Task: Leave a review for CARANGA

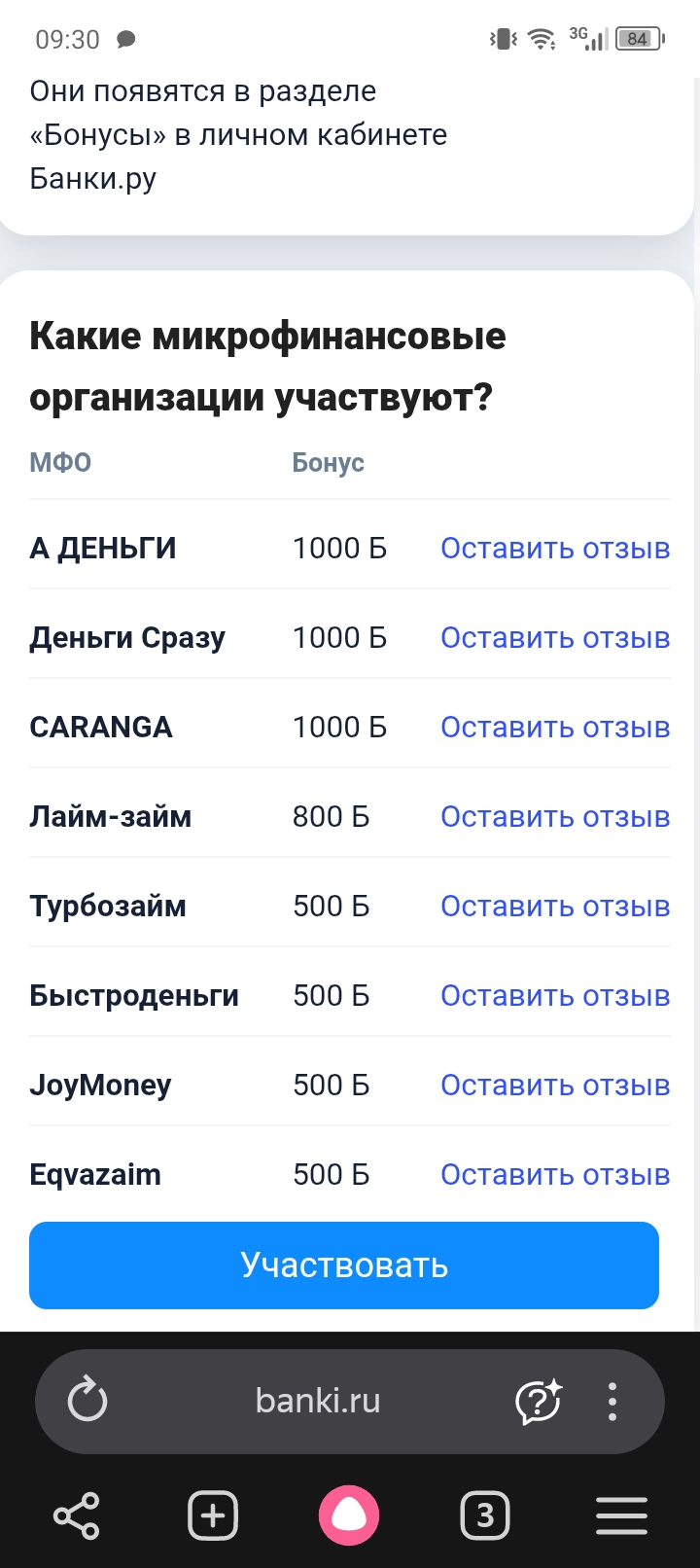Action: [555, 728]
